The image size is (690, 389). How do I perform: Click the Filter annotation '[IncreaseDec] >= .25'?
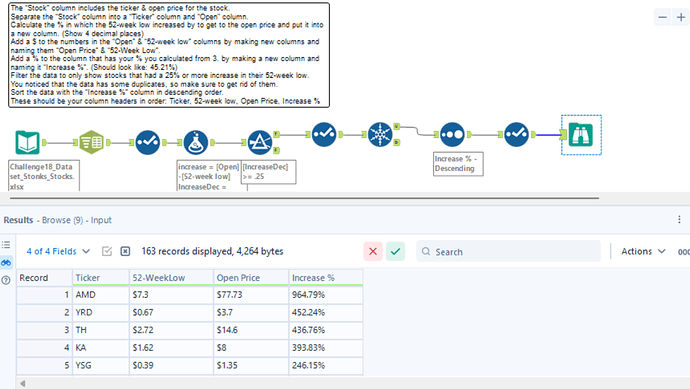[268, 172]
